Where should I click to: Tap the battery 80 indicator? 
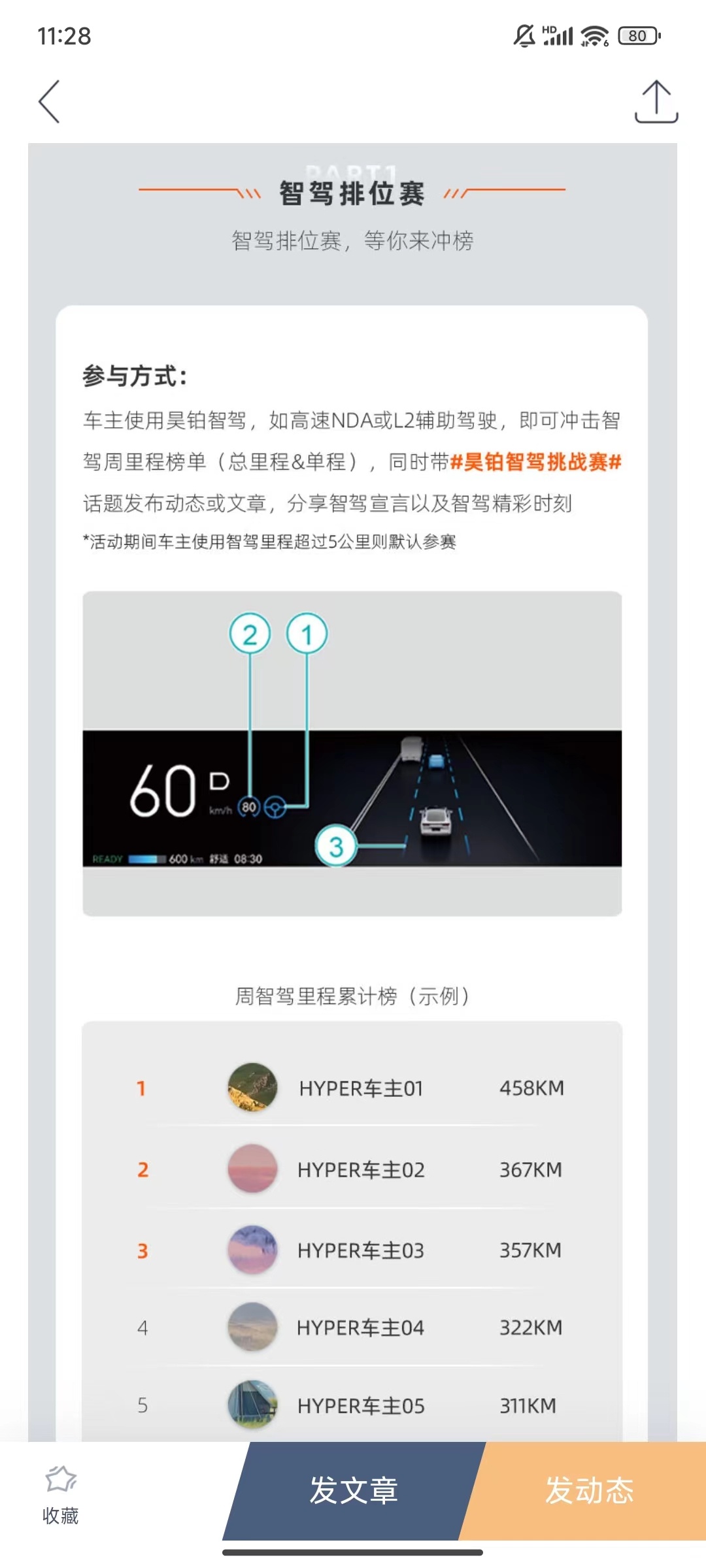[639, 36]
